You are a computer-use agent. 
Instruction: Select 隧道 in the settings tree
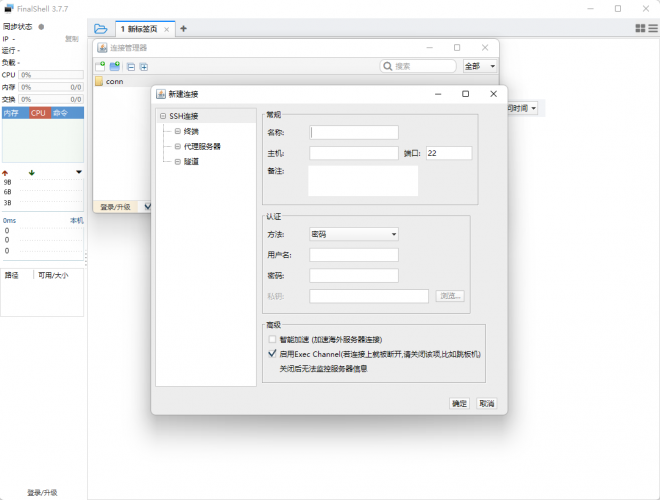(191, 162)
